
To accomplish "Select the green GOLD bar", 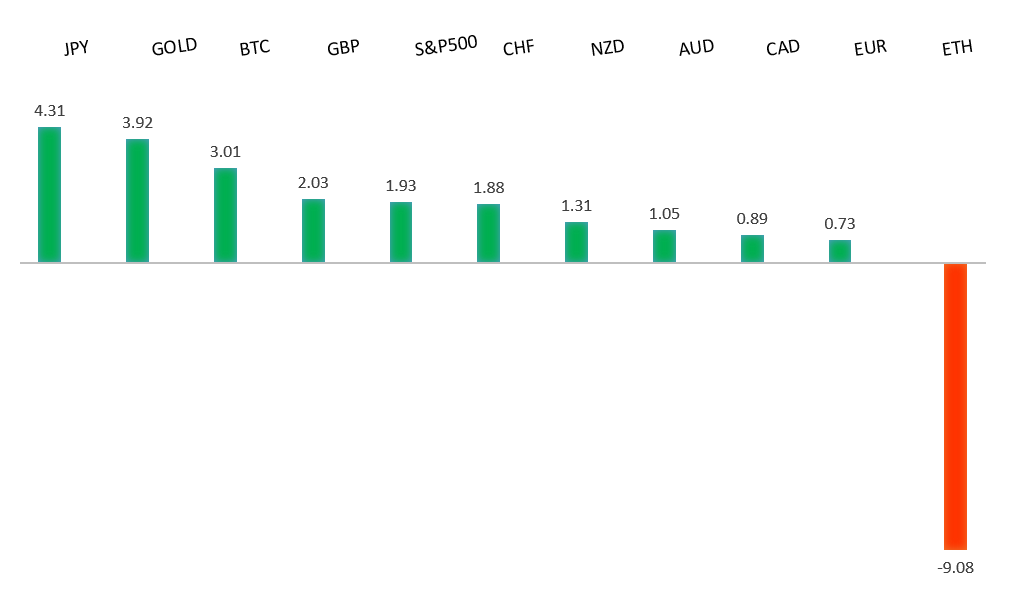I will coord(137,200).
